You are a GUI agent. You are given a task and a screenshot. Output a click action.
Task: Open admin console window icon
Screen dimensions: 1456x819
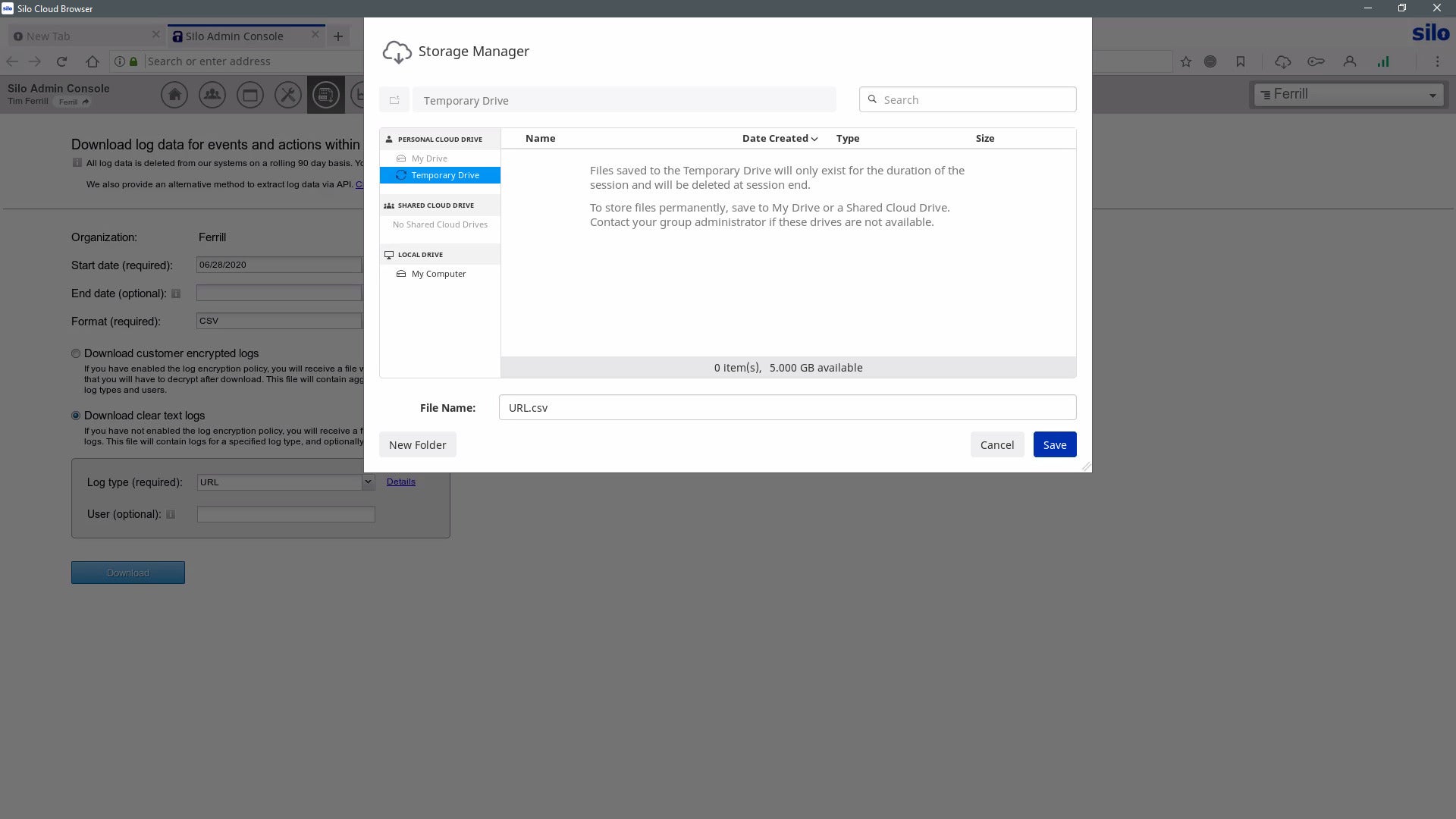point(250,95)
